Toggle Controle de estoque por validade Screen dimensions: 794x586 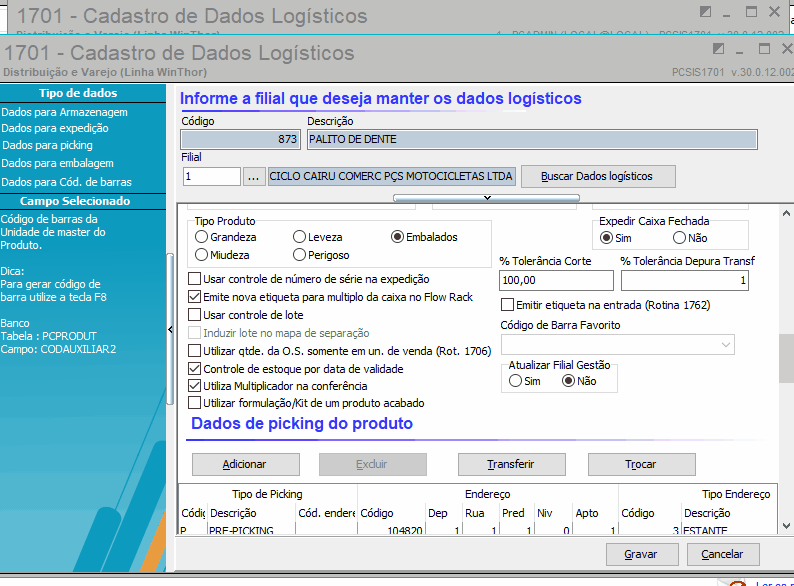[194, 369]
